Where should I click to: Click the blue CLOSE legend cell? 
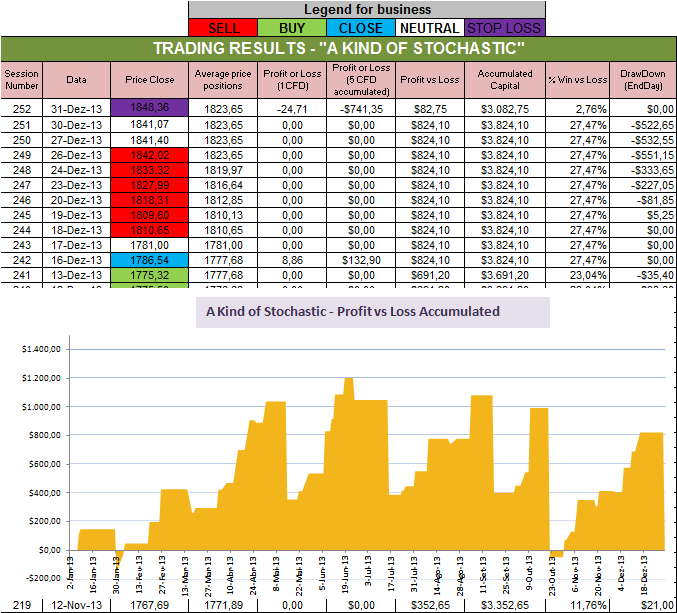tap(361, 28)
